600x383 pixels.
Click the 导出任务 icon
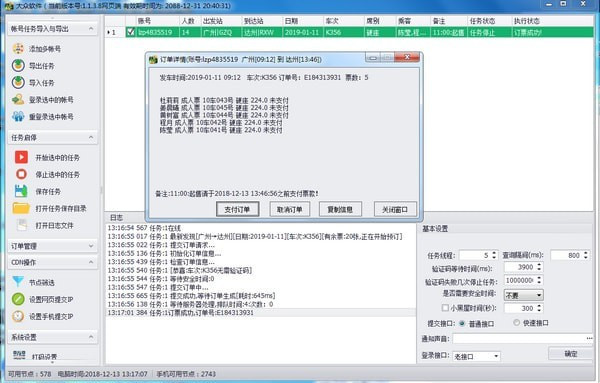[x=18, y=65]
